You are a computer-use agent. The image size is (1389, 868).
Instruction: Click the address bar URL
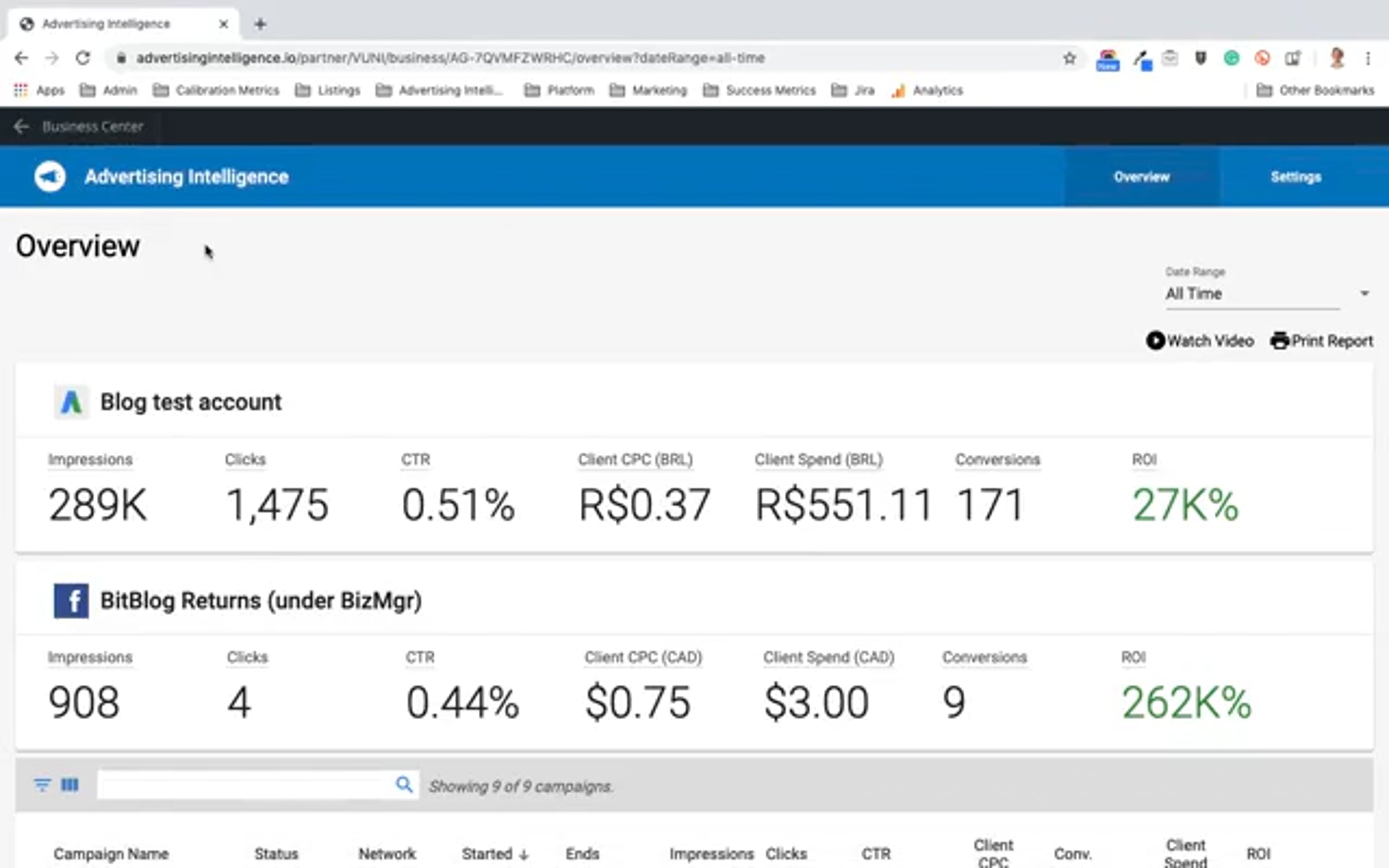[451, 58]
